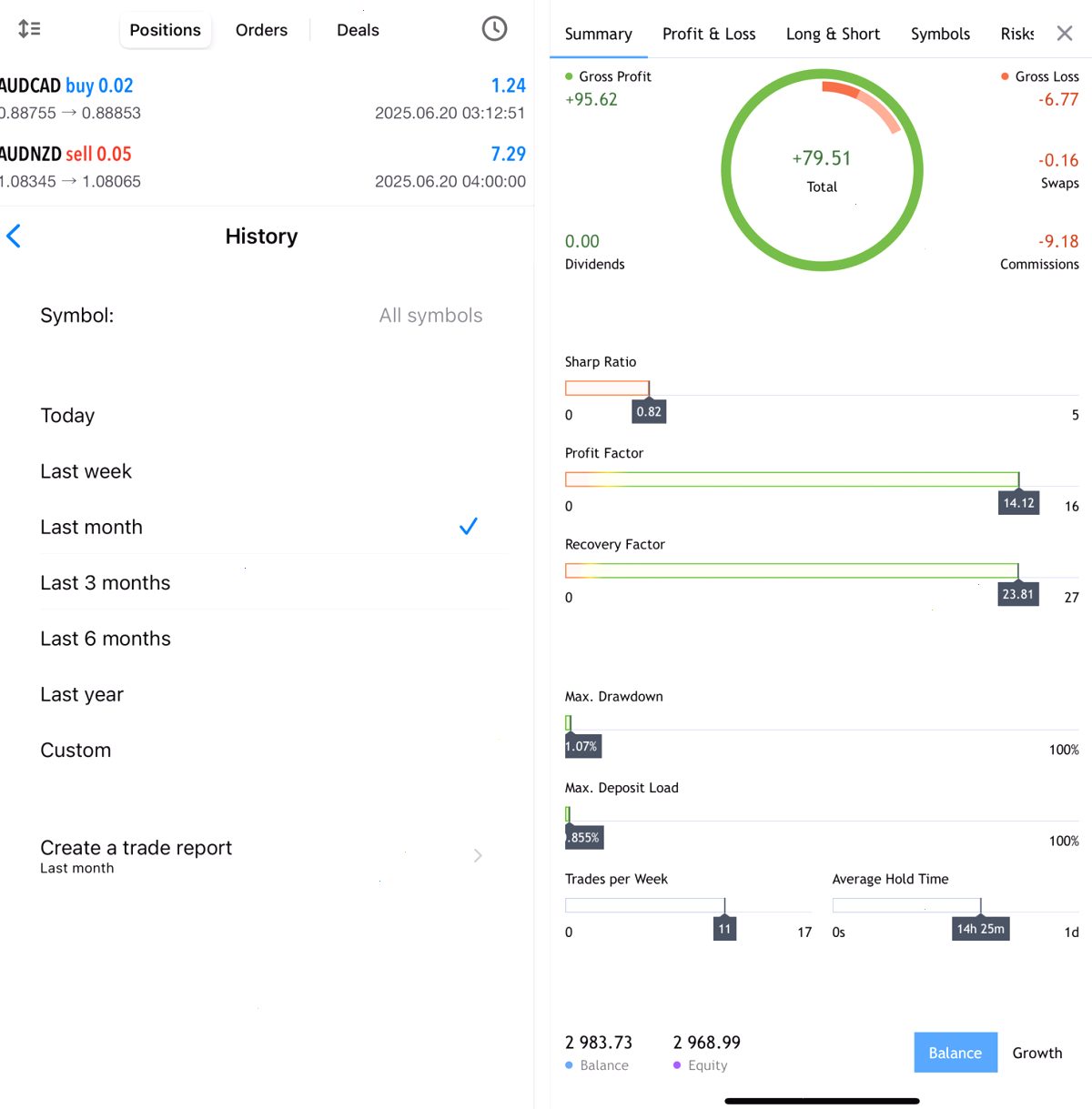Screen dimensions: 1092x1109
Task: Click the Profit Factor 14.12 marker
Action: coord(1018,502)
